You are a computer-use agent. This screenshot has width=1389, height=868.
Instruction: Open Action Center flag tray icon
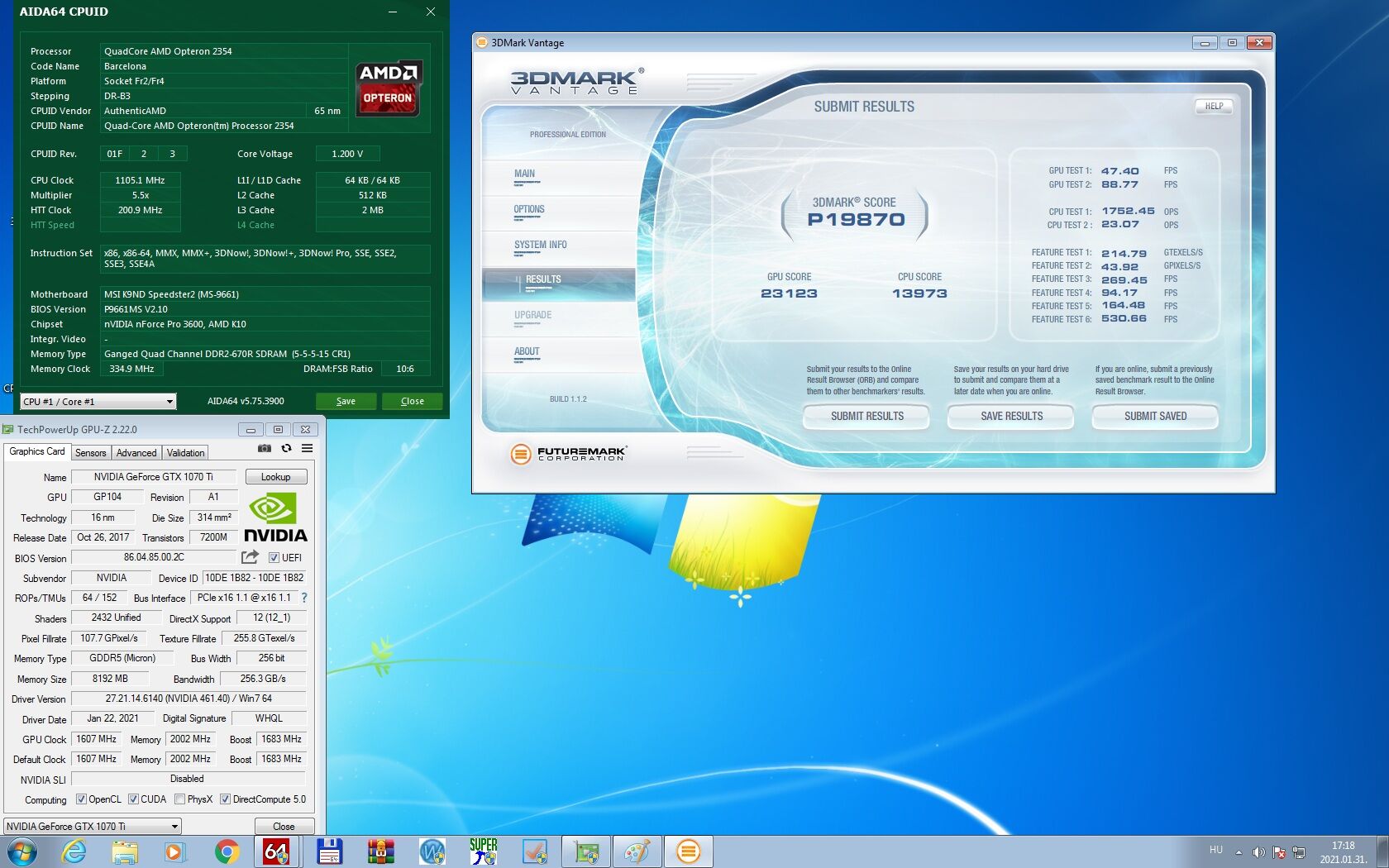1279,852
